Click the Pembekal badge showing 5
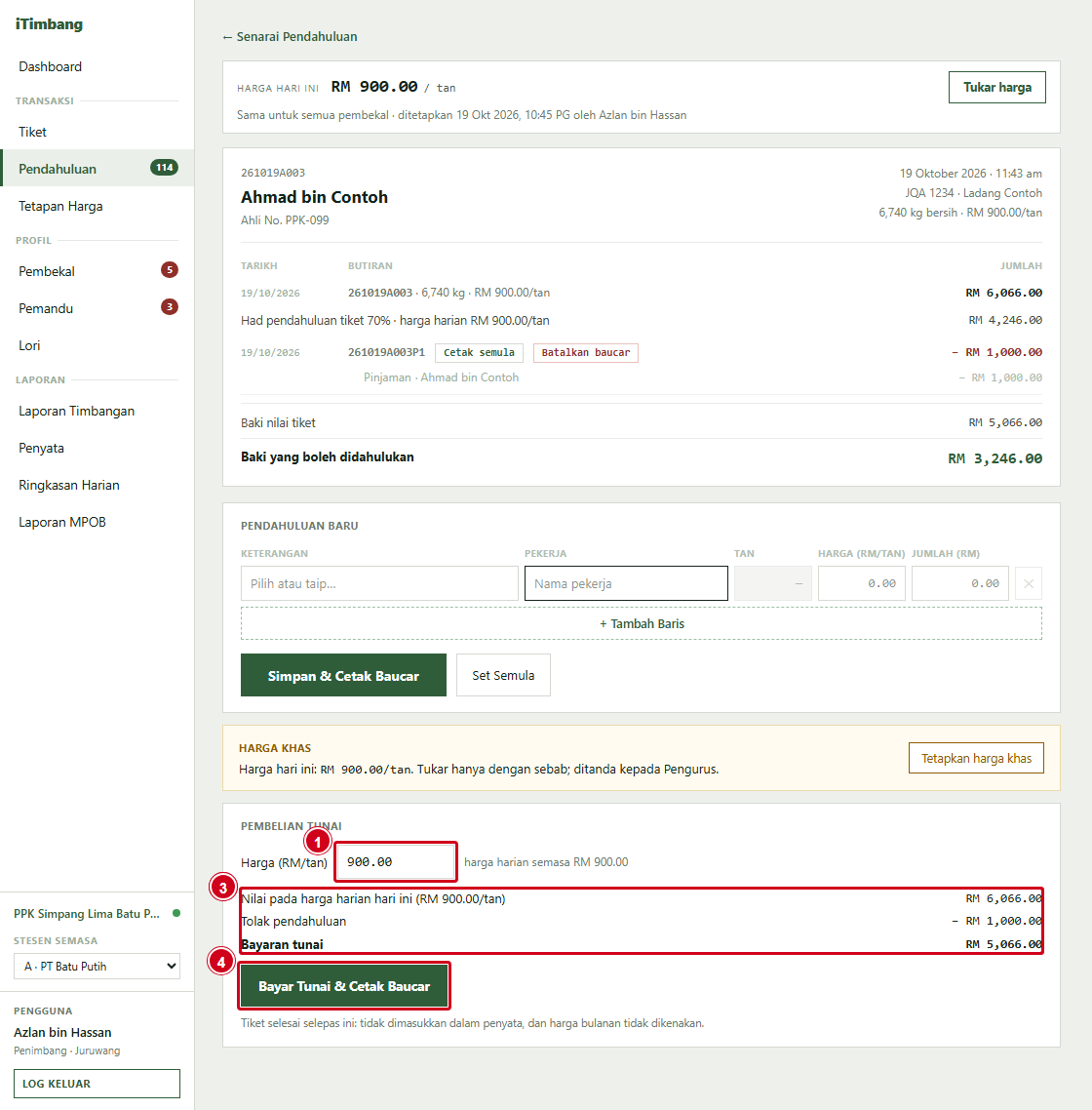1092x1110 pixels. (169, 270)
